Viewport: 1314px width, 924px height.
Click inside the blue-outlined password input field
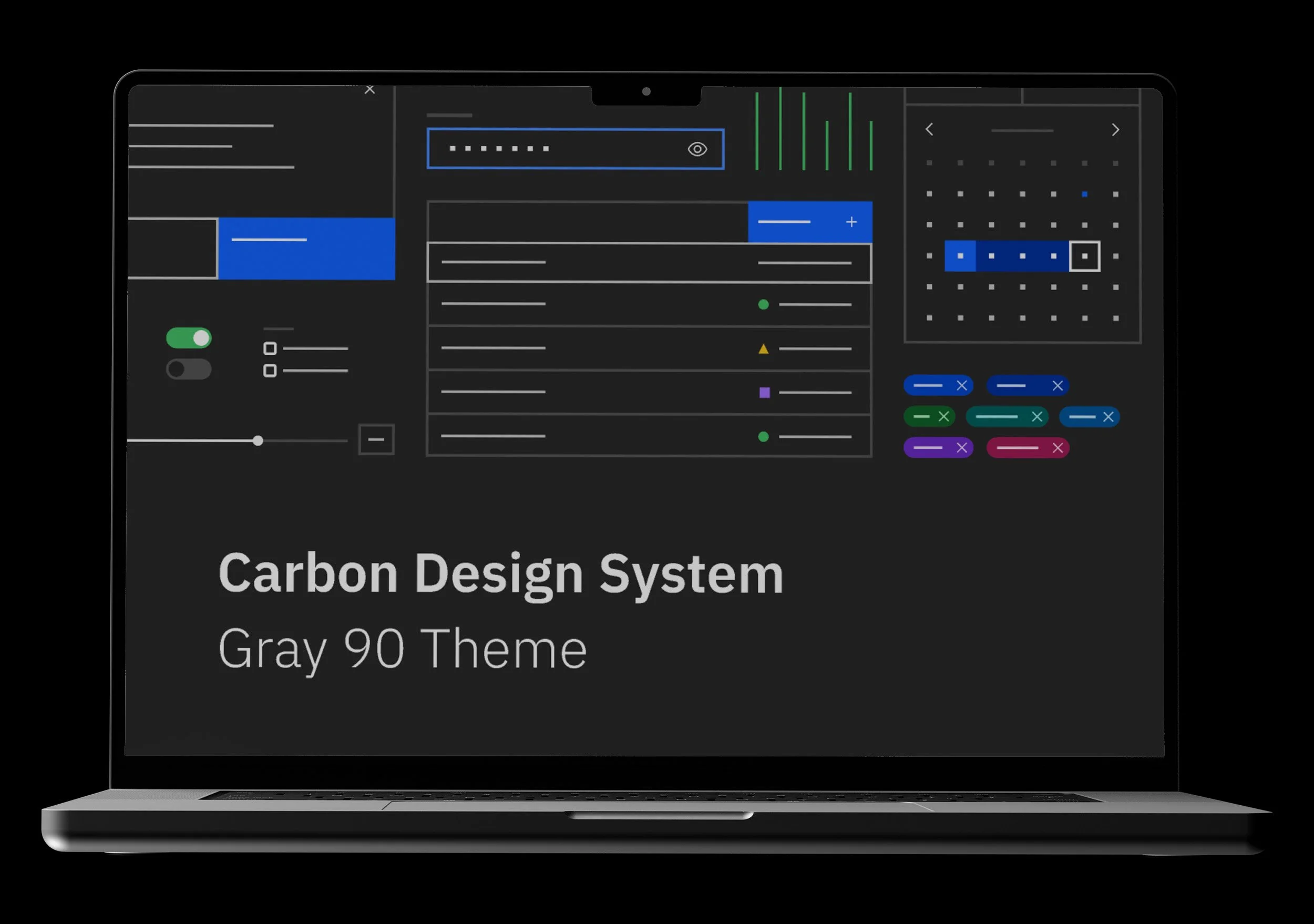pyautogui.click(x=572, y=149)
